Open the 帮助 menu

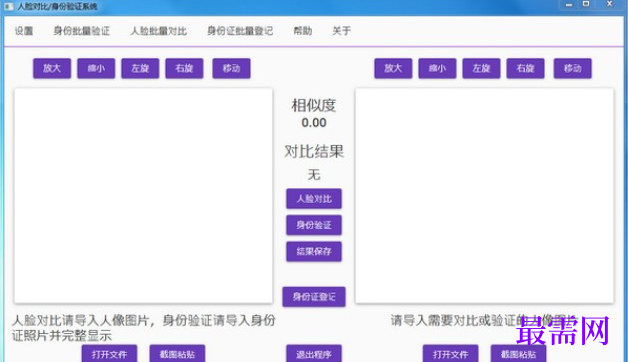(303, 31)
